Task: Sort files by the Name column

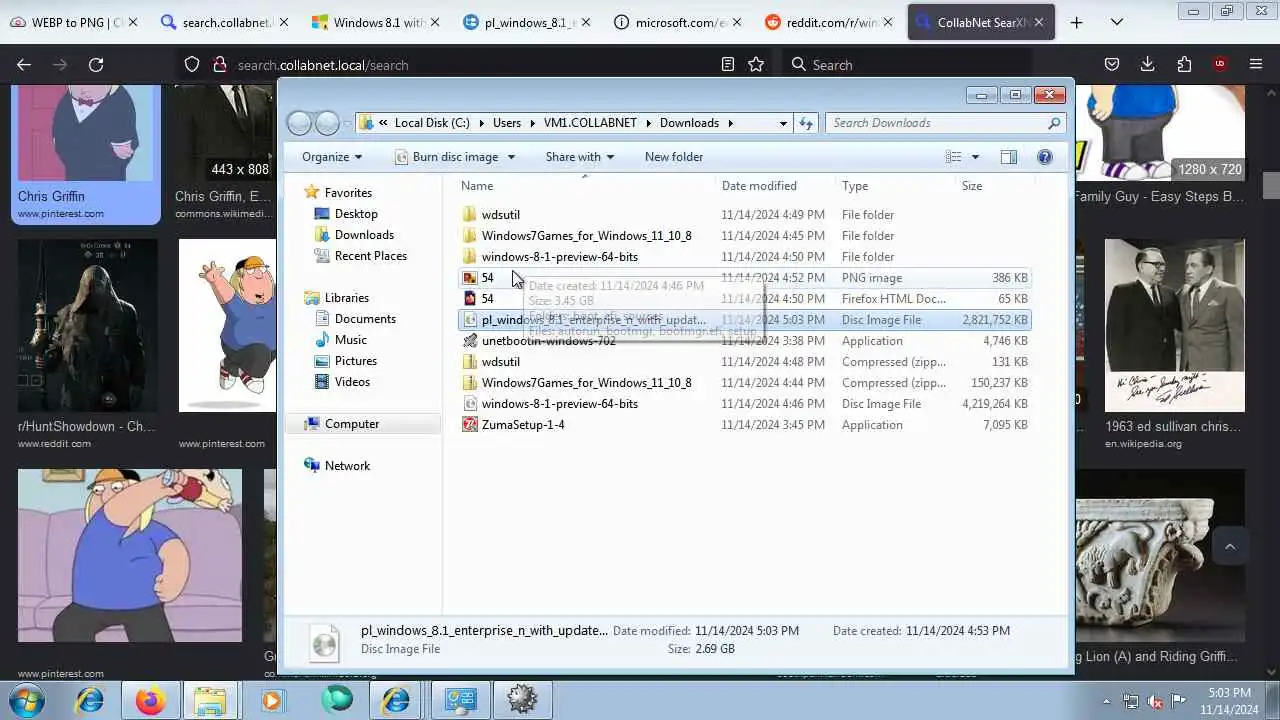Action: (586, 186)
